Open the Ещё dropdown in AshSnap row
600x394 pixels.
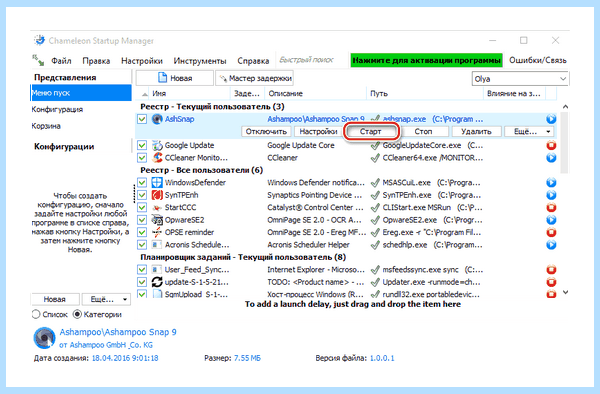point(529,132)
